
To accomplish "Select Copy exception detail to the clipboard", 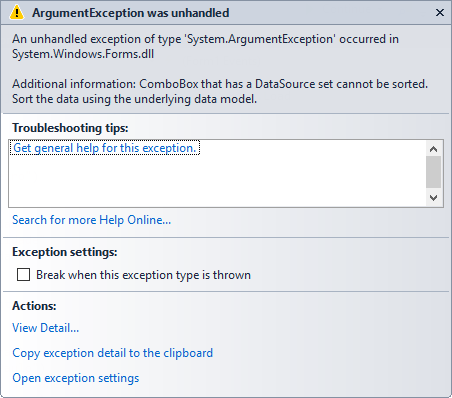I will [x=113, y=353].
